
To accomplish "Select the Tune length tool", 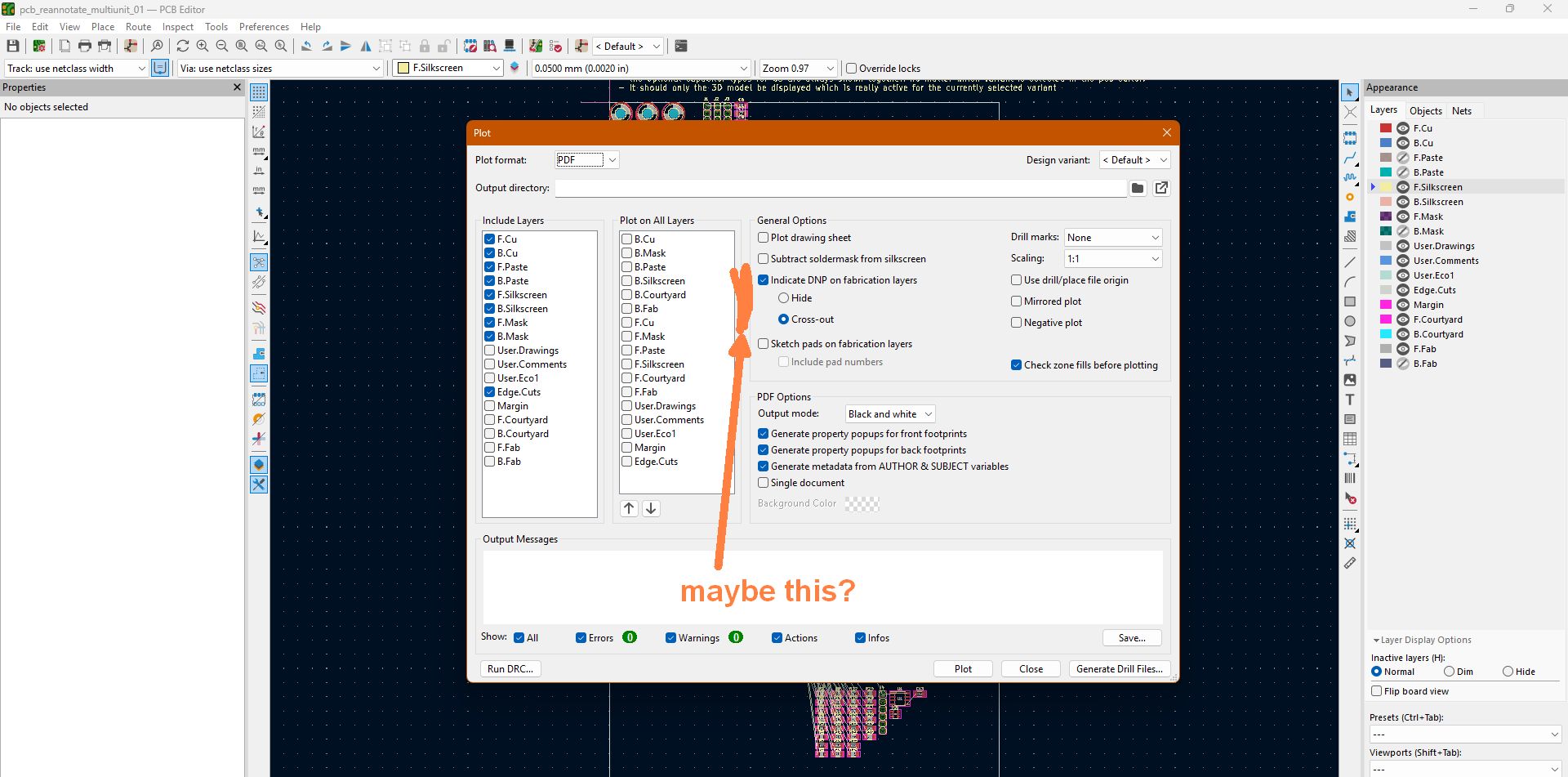I will tap(1350, 177).
